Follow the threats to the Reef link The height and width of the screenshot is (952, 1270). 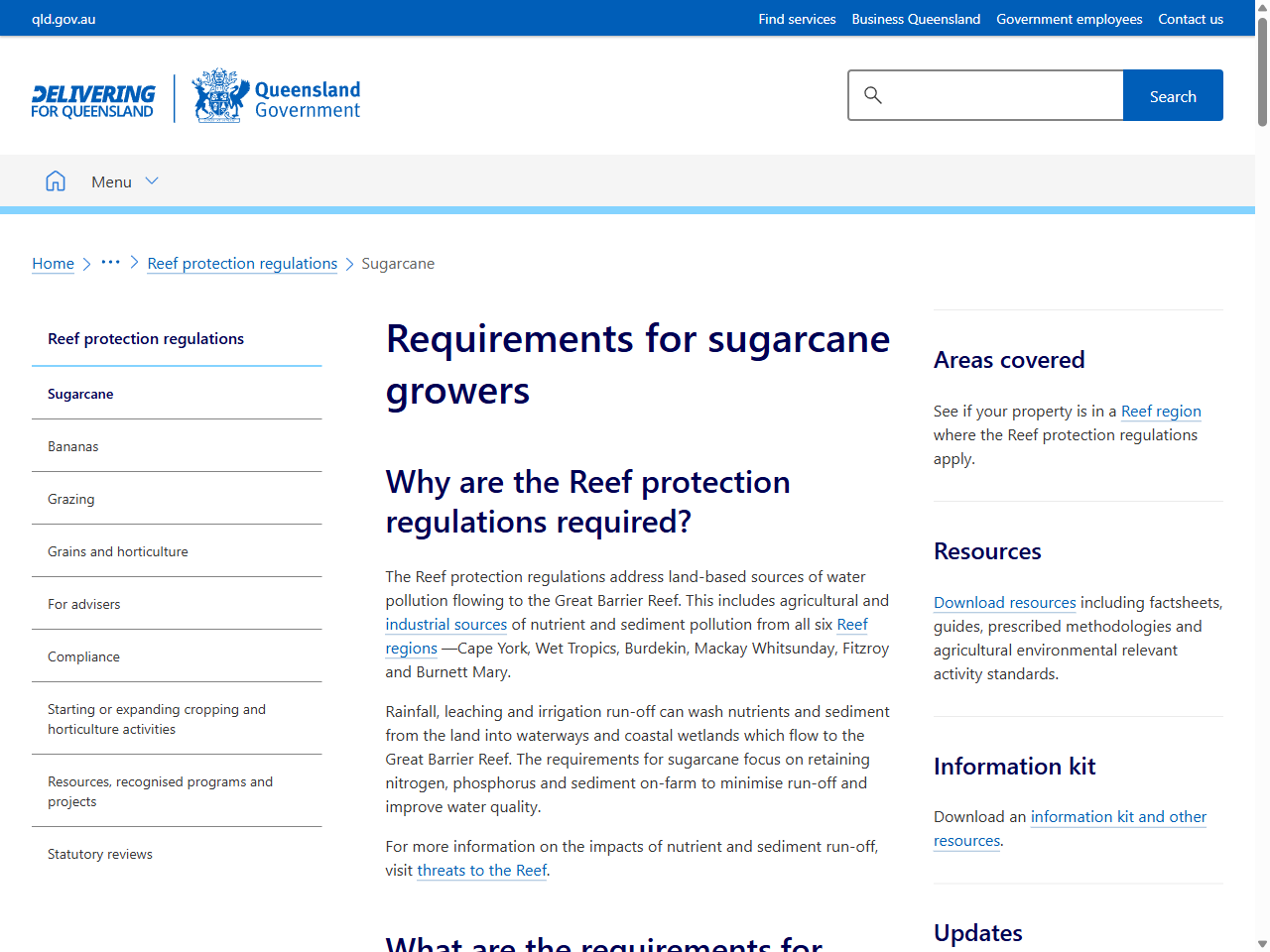pyautogui.click(x=481, y=870)
